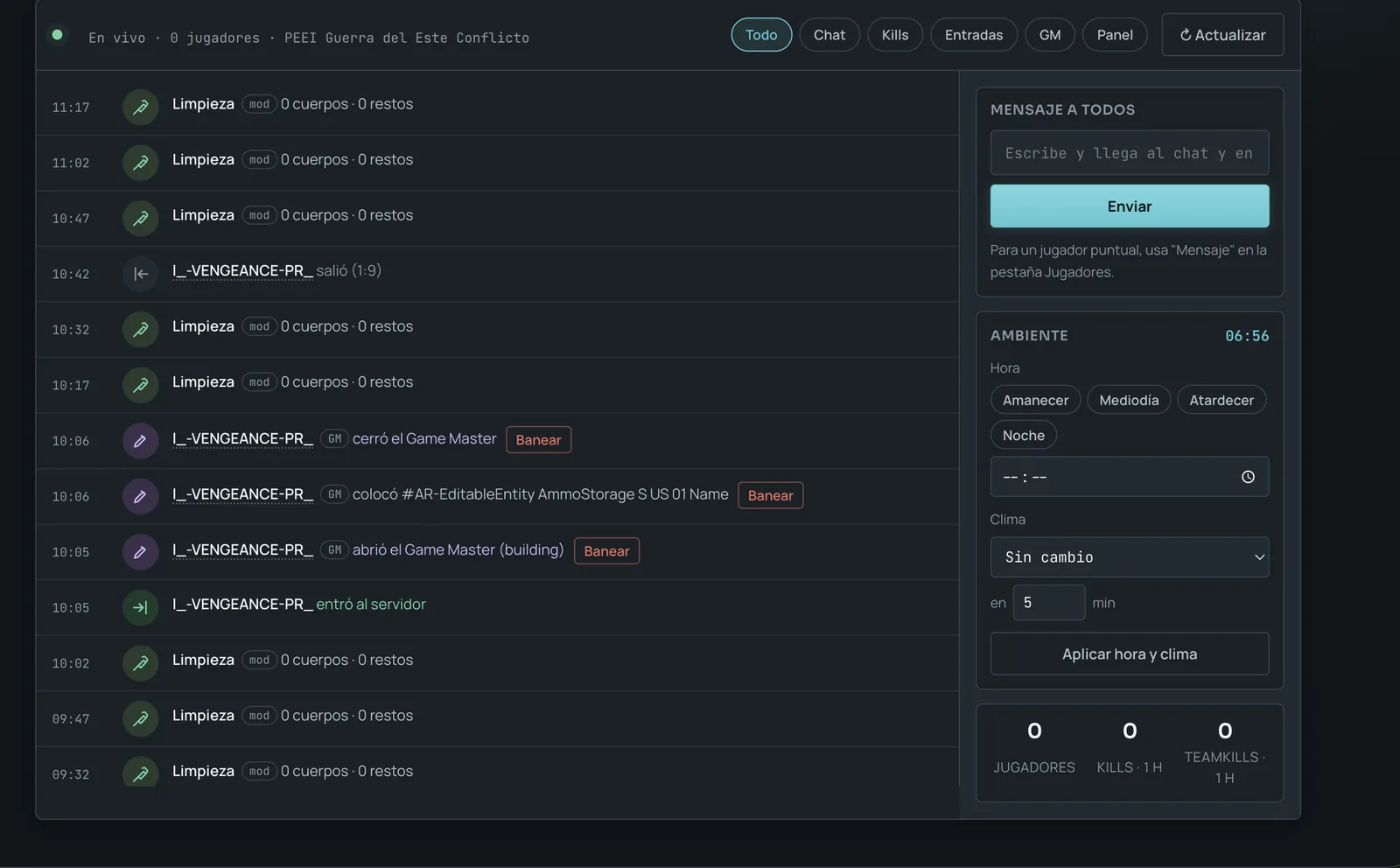This screenshot has width=1400, height=868.
Task: Click the 09:47 timestamp
Action: pyautogui.click(x=71, y=719)
